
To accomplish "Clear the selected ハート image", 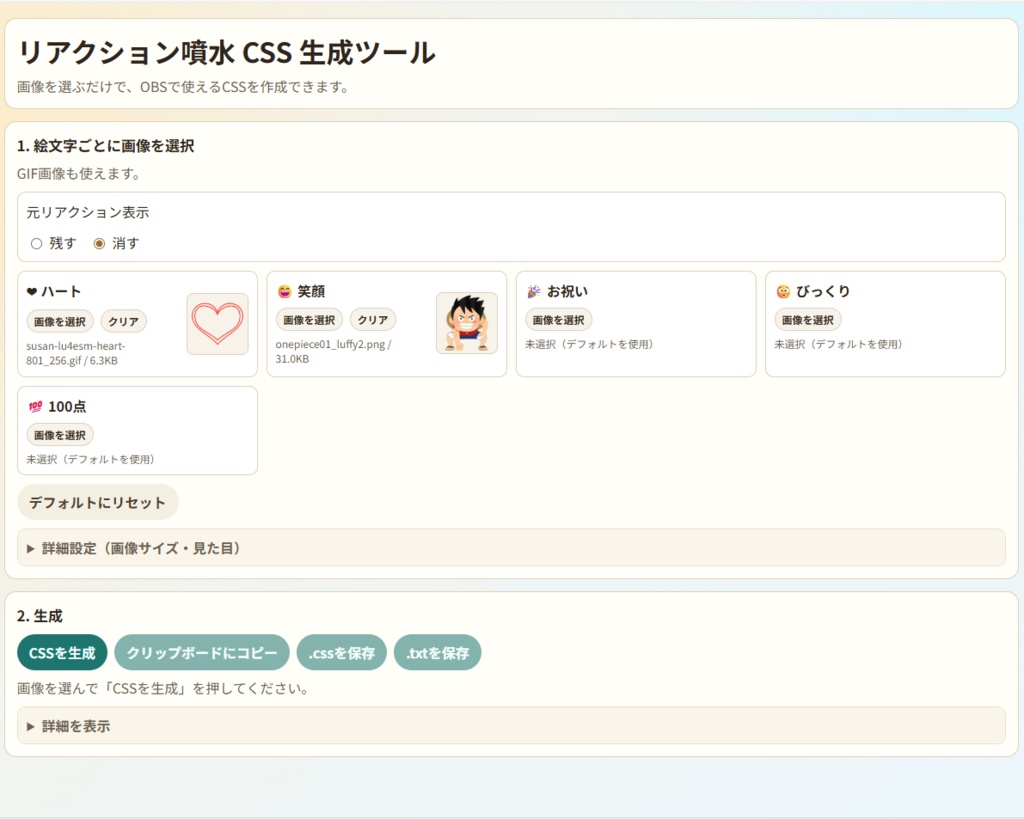I will (124, 320).
